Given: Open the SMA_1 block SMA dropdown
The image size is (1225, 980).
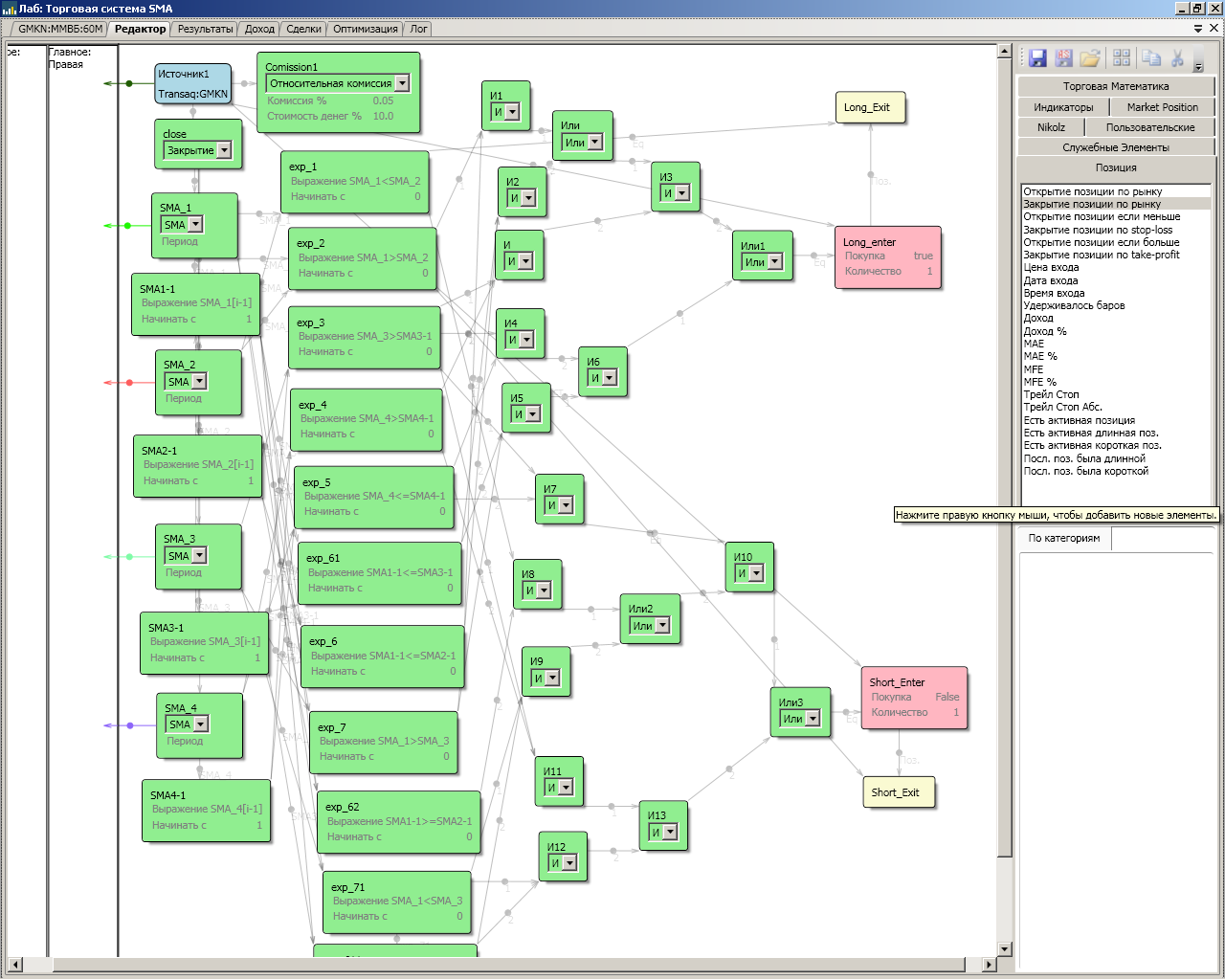Looking at the screenshot, I should point(195,224).
